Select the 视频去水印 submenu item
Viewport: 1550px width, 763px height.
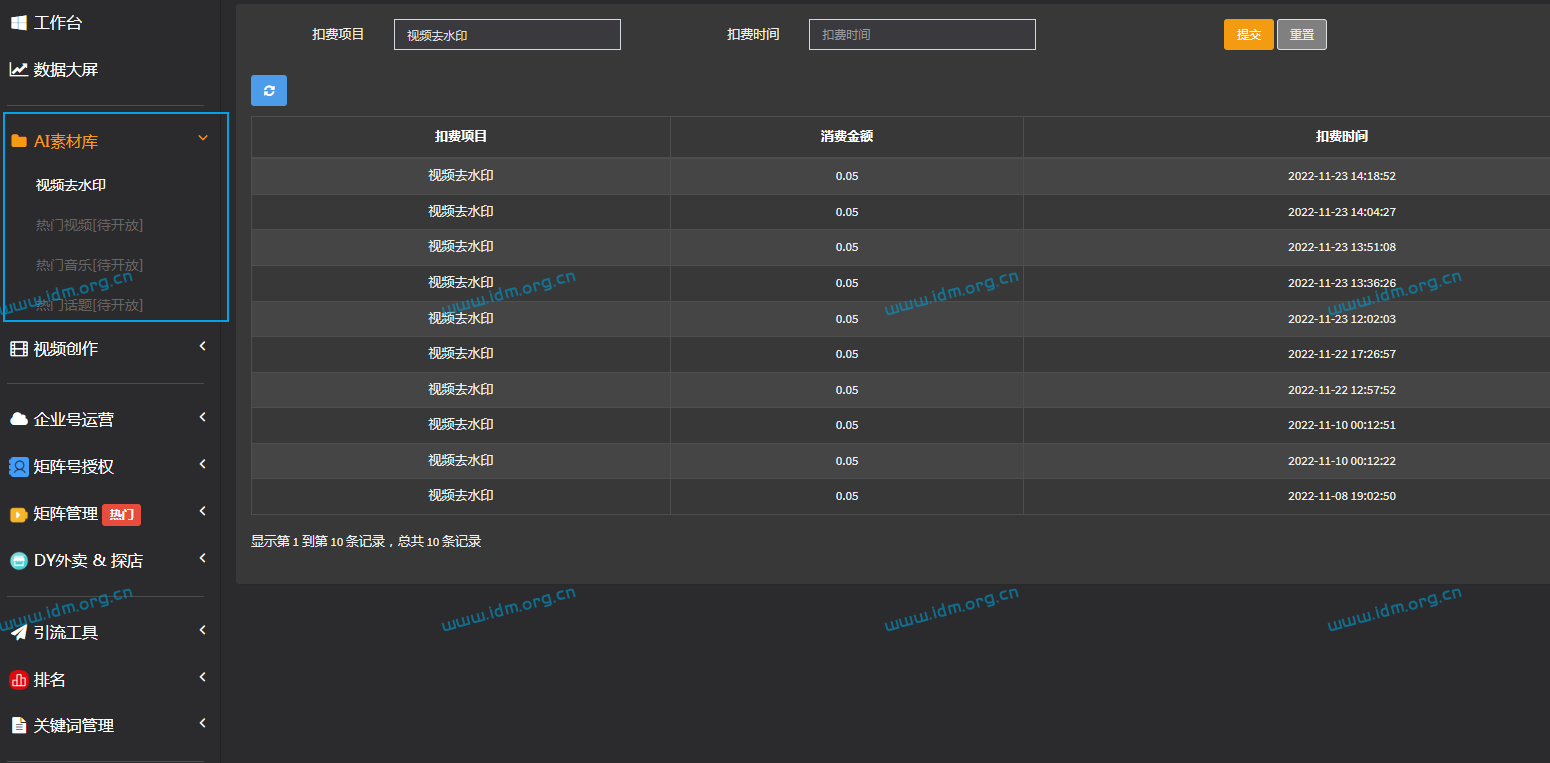coord(71,185)
